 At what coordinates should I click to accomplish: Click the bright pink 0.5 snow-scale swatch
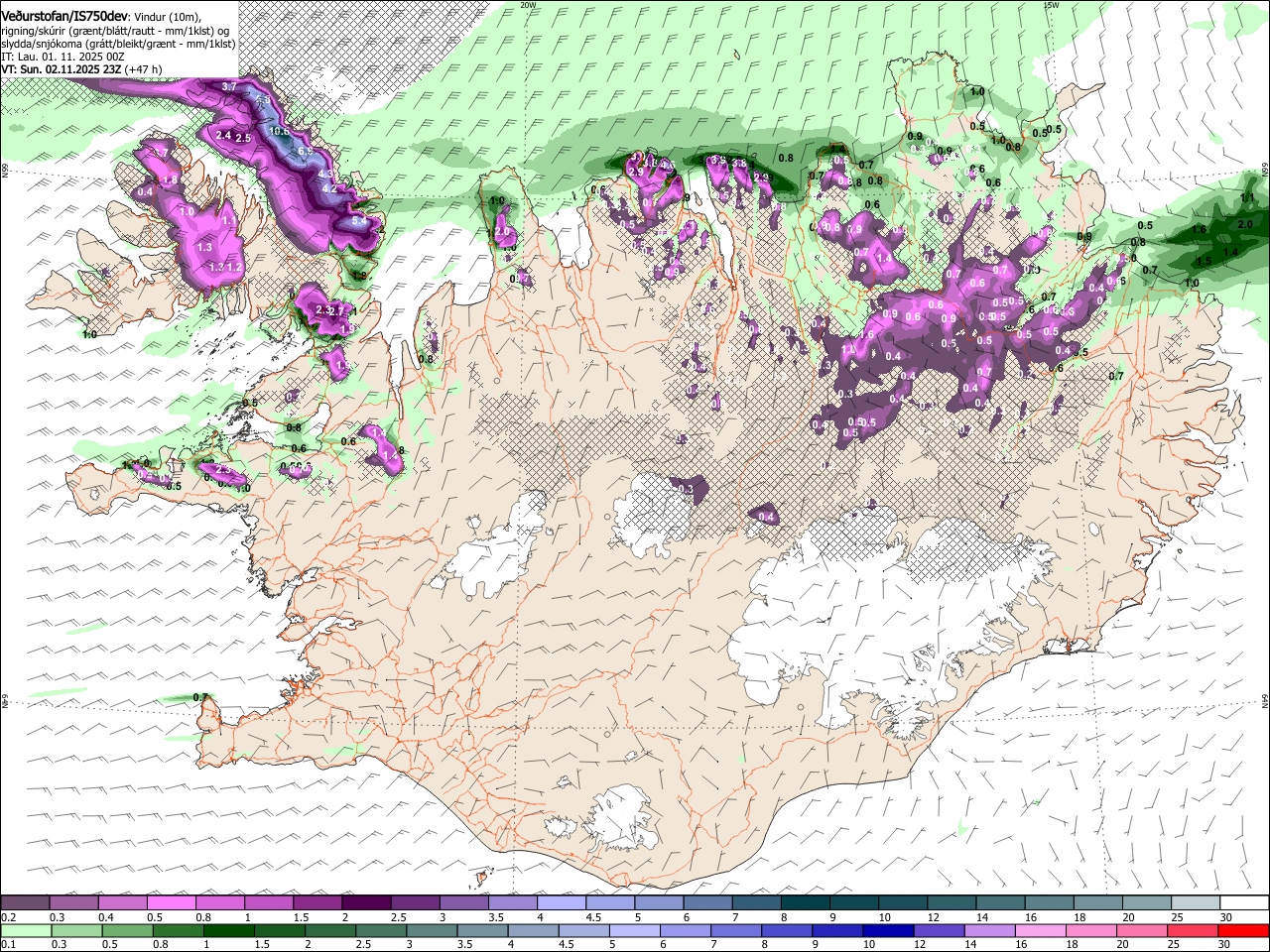(x=171, y=903)
